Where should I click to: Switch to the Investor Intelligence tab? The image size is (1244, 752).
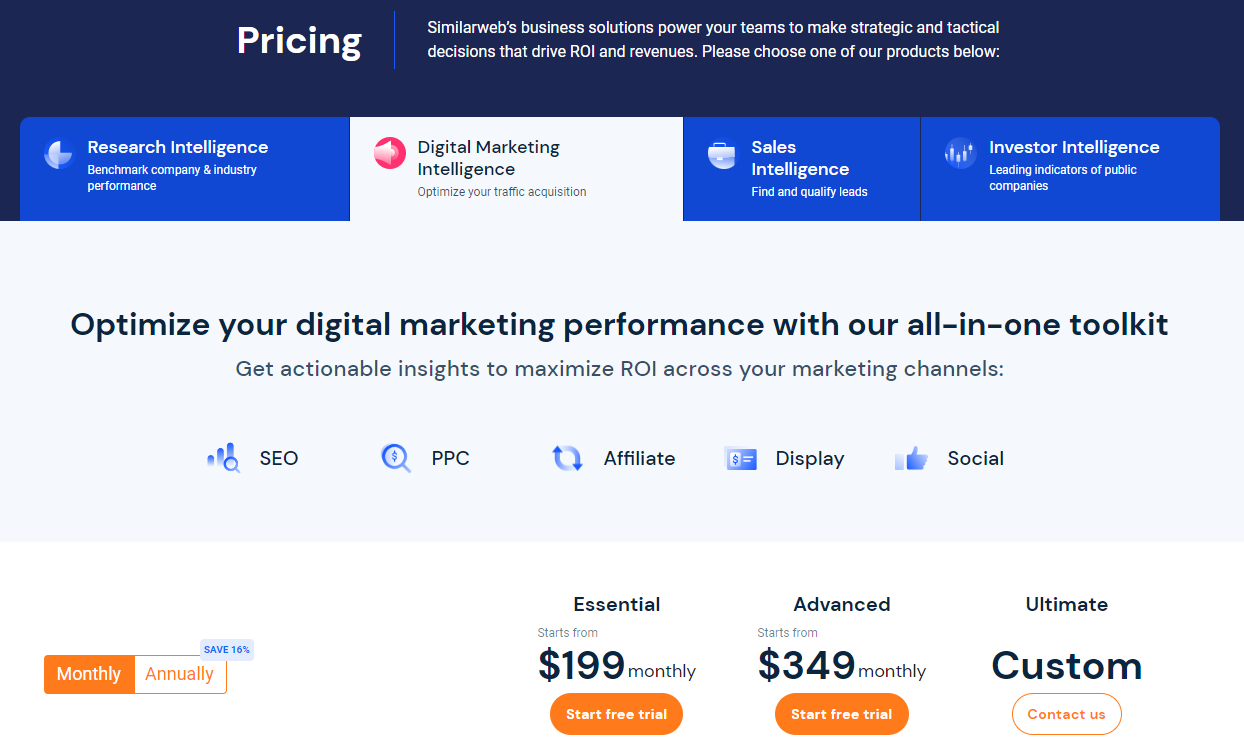pyautogui.click(x=1070, y=169)
